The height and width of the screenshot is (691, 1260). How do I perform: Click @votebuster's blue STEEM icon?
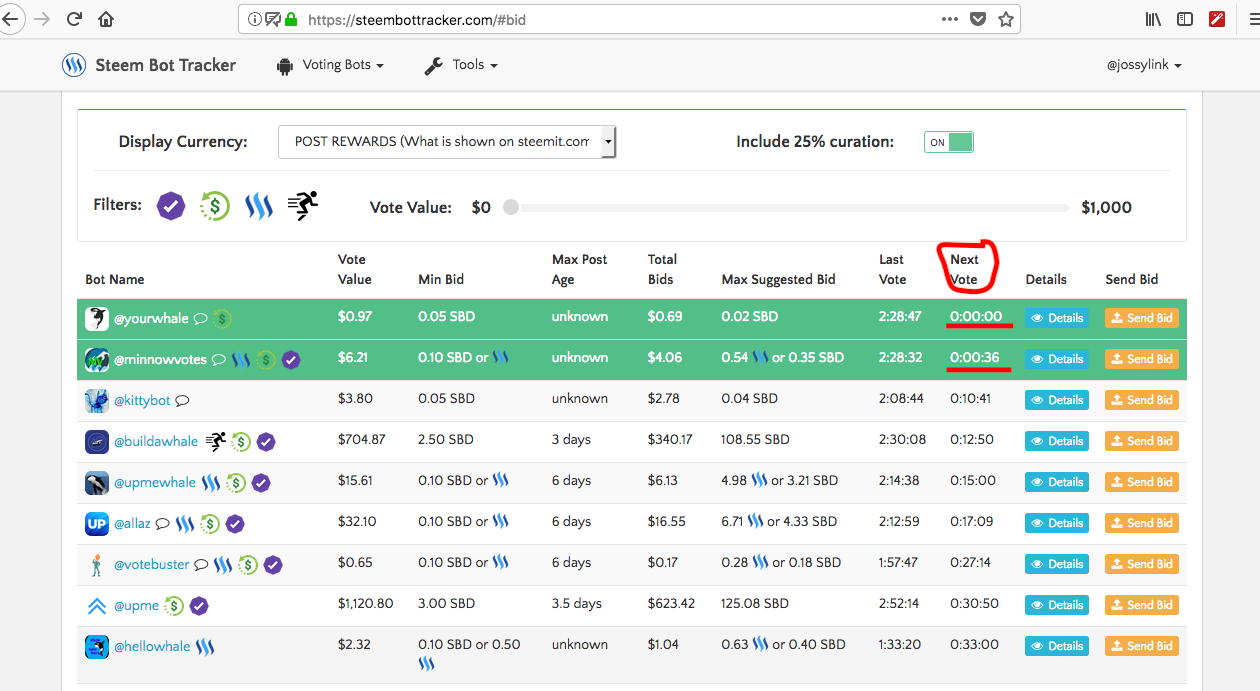pyautogui.click(x=222, y=565)
